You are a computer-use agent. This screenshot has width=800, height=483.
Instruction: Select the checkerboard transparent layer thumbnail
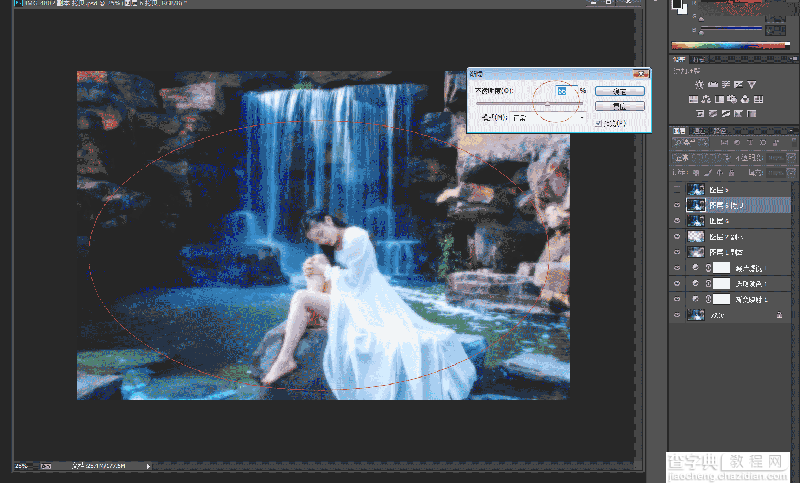pyautogui.click(x=696, y=237)
